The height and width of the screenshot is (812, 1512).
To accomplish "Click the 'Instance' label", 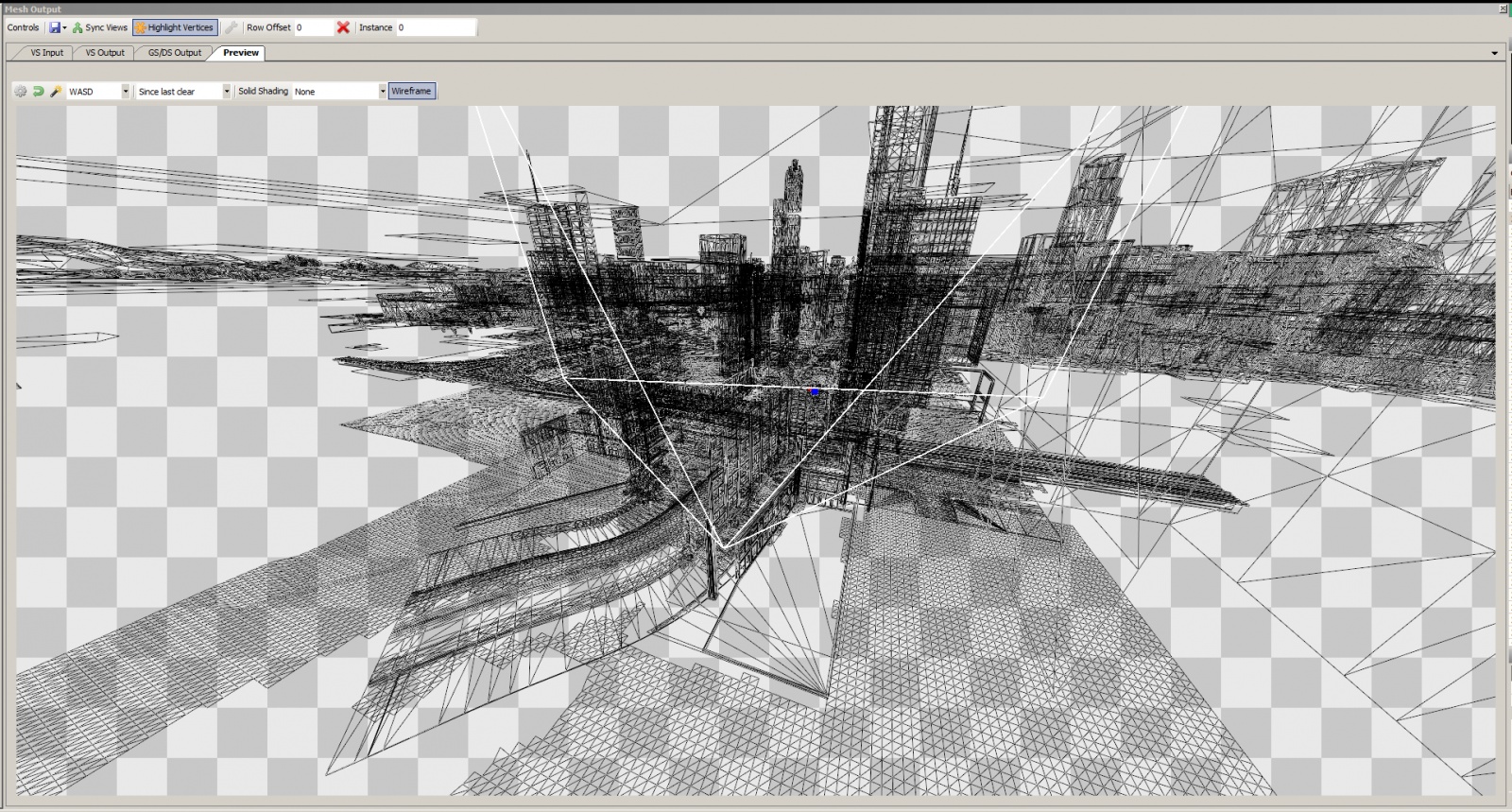I will (375, 27).
